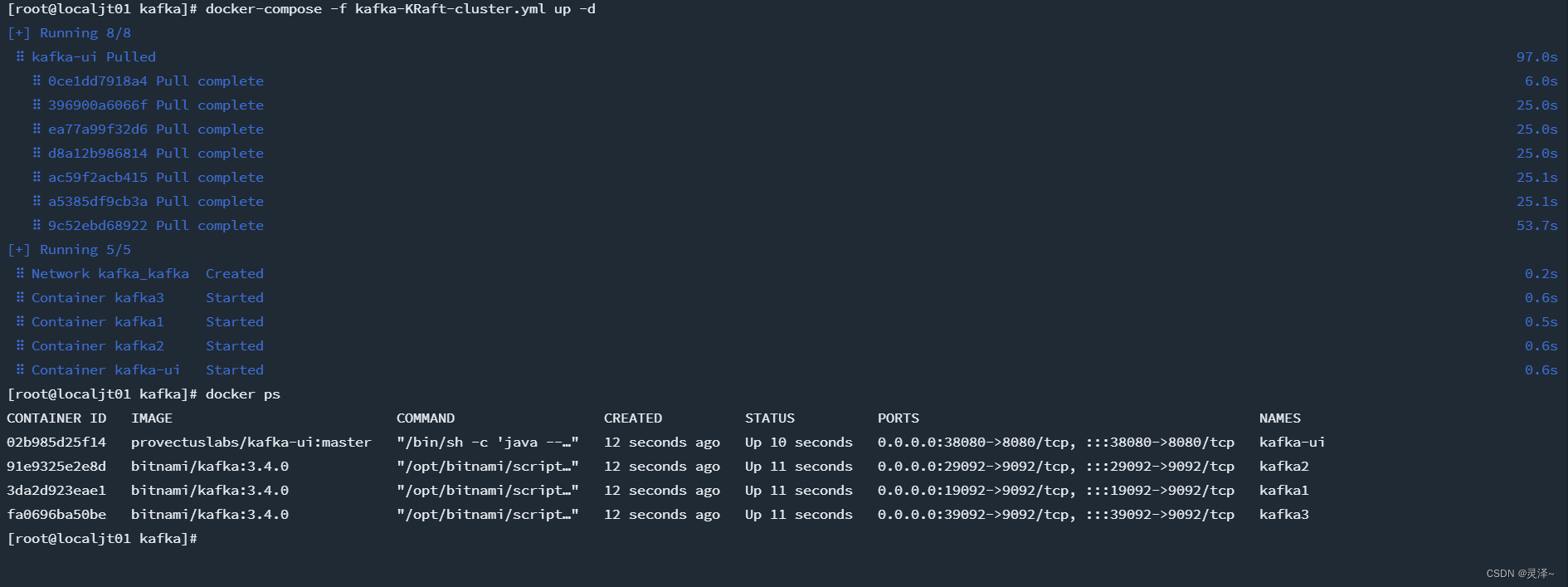Viewport: 1568px width, 587px height.
Task: Click the PORTS column header
Action: click(x=898, y=418)
